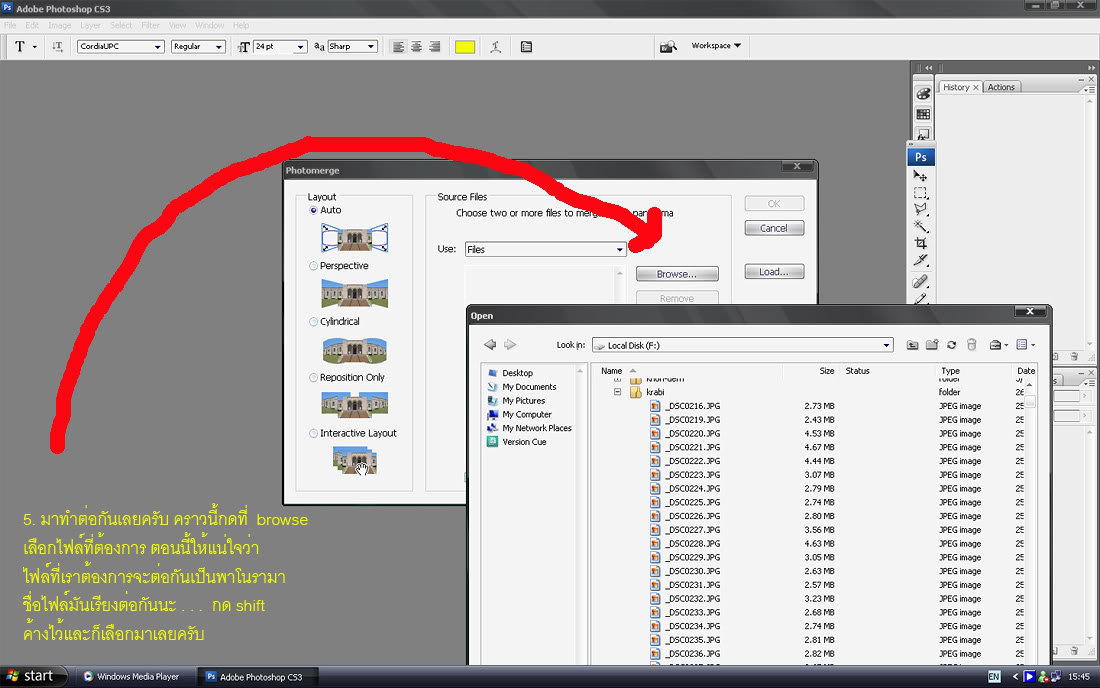Open the Filter menu
This screenshot has height=688, width=1100.
(x=150, y=25)
